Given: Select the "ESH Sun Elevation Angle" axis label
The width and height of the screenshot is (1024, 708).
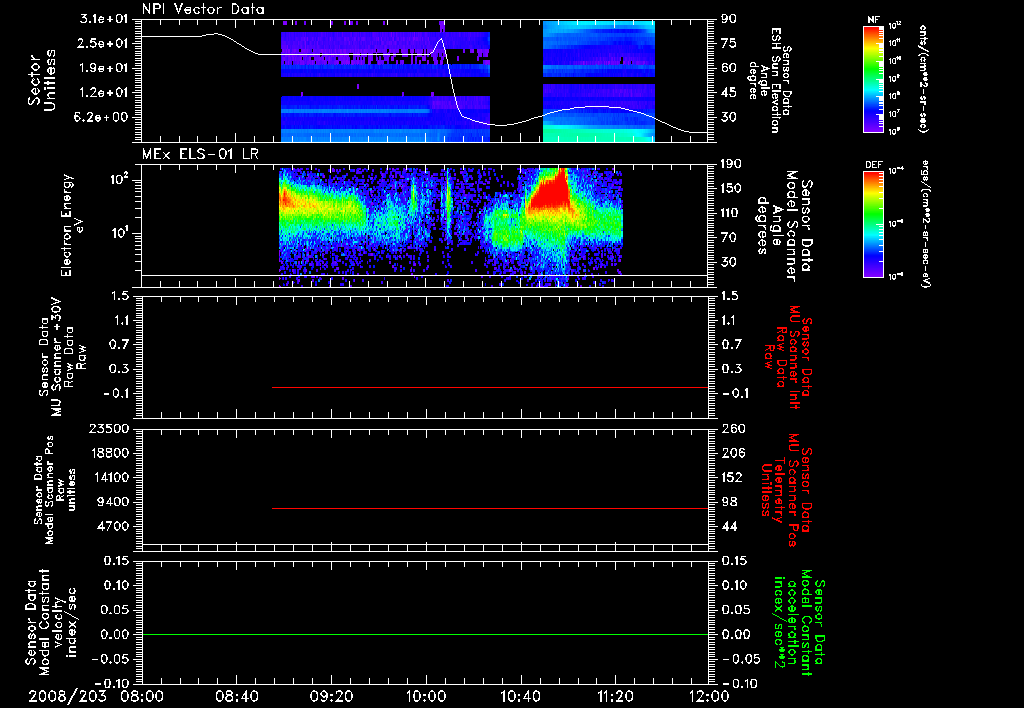Looking at the screenshot, I should [769, 80].
